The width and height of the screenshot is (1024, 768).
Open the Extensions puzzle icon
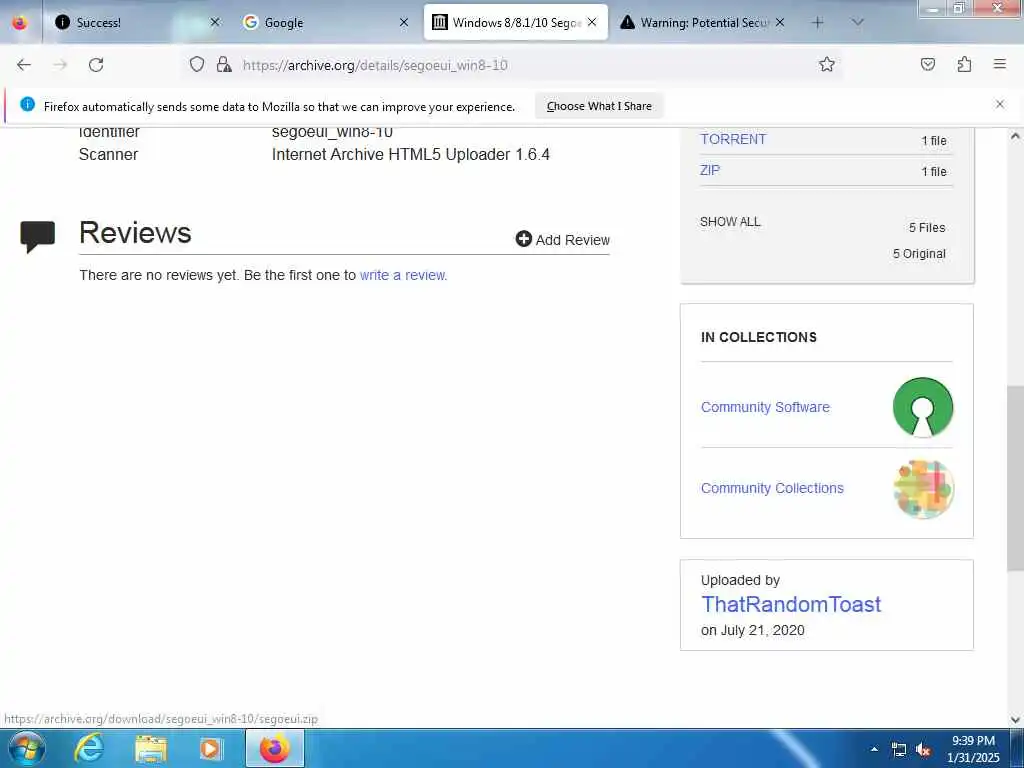pyautogui.click(x=964, y=64)
